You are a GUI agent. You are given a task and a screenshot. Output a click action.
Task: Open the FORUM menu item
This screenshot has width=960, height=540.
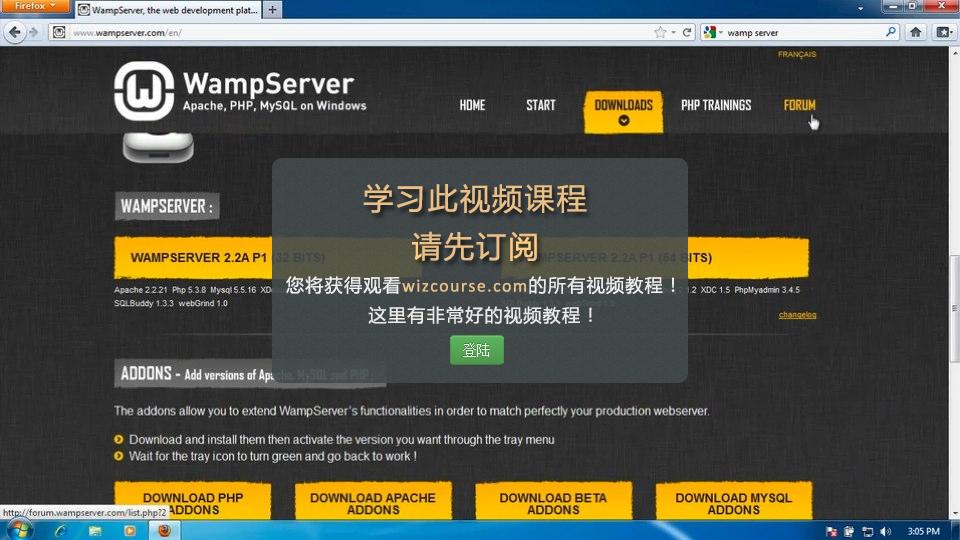coord(799,105)
